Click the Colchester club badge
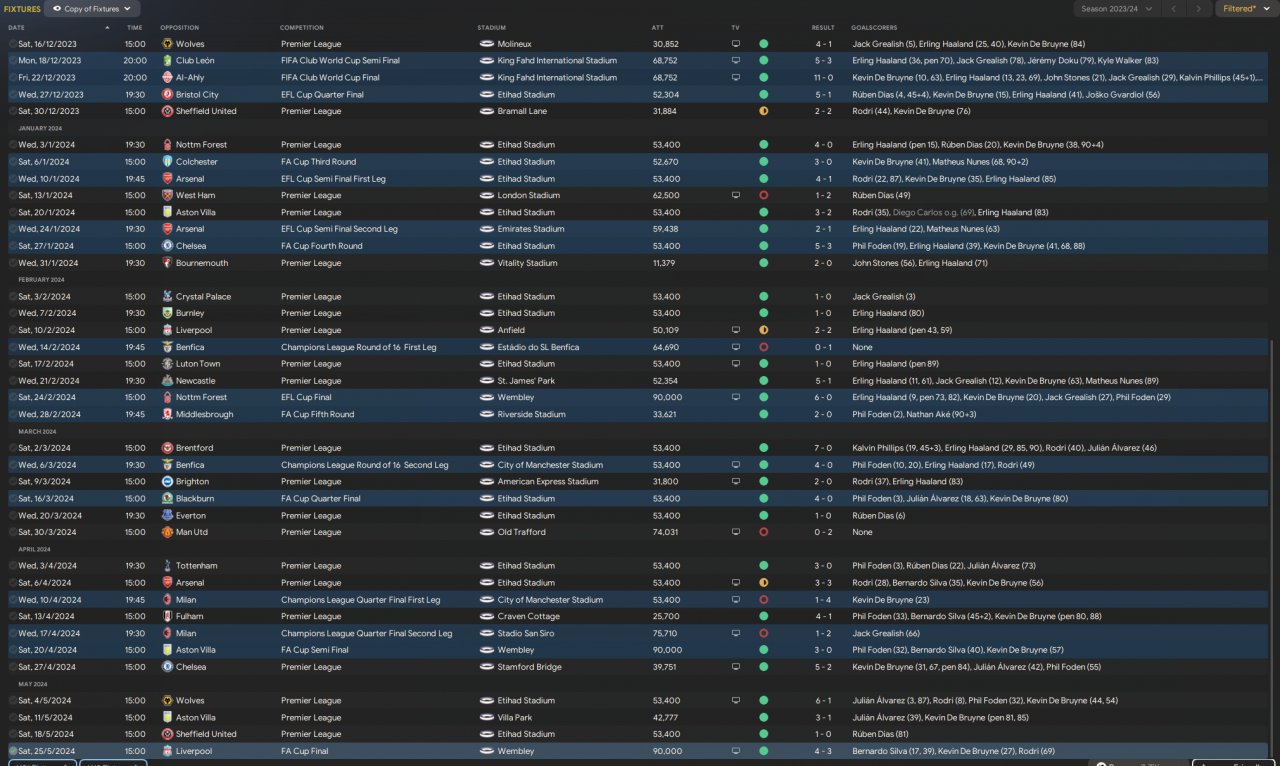Image resolution: width=1280 pixels, height=766 pixels. click(x=167, y=162)
